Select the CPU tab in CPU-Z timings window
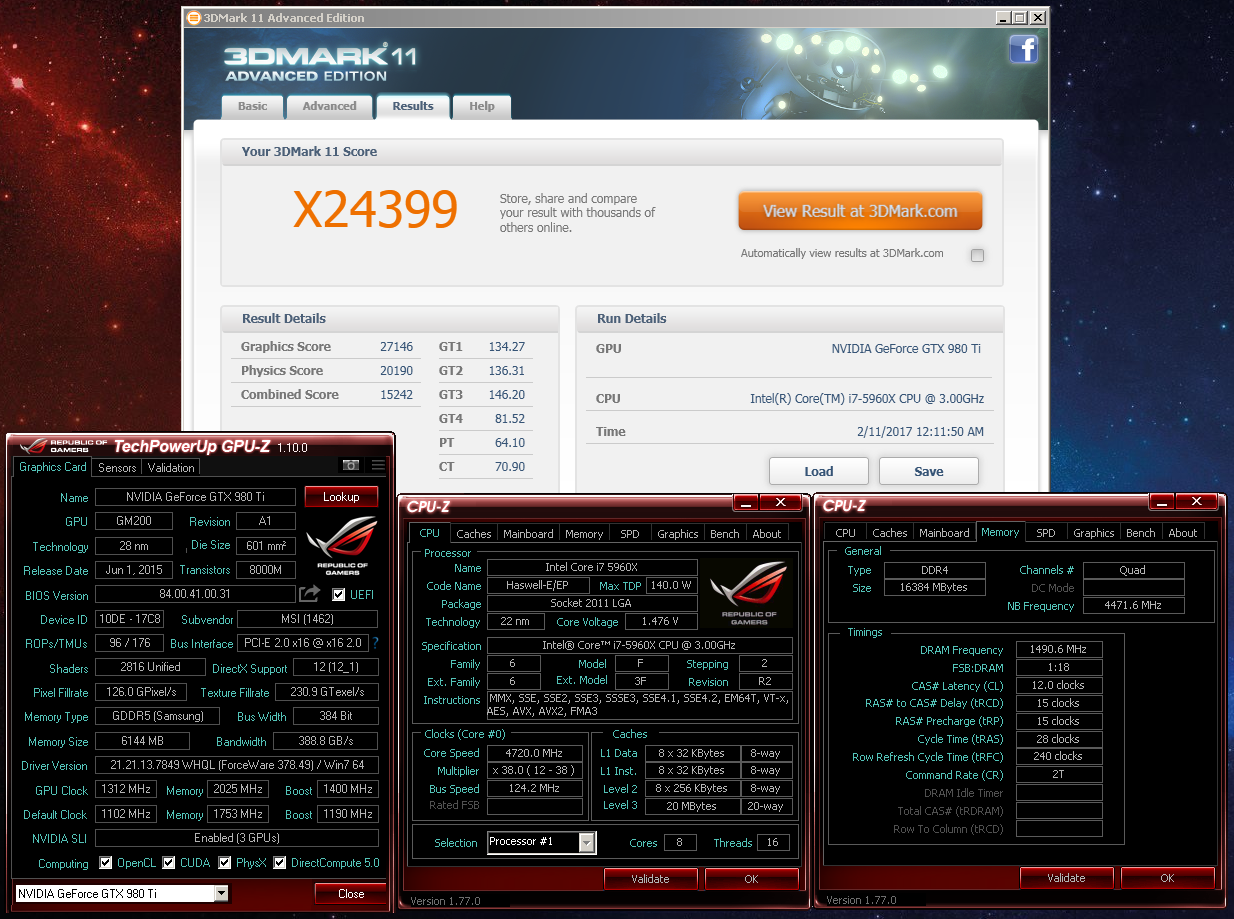 point(846,533)
